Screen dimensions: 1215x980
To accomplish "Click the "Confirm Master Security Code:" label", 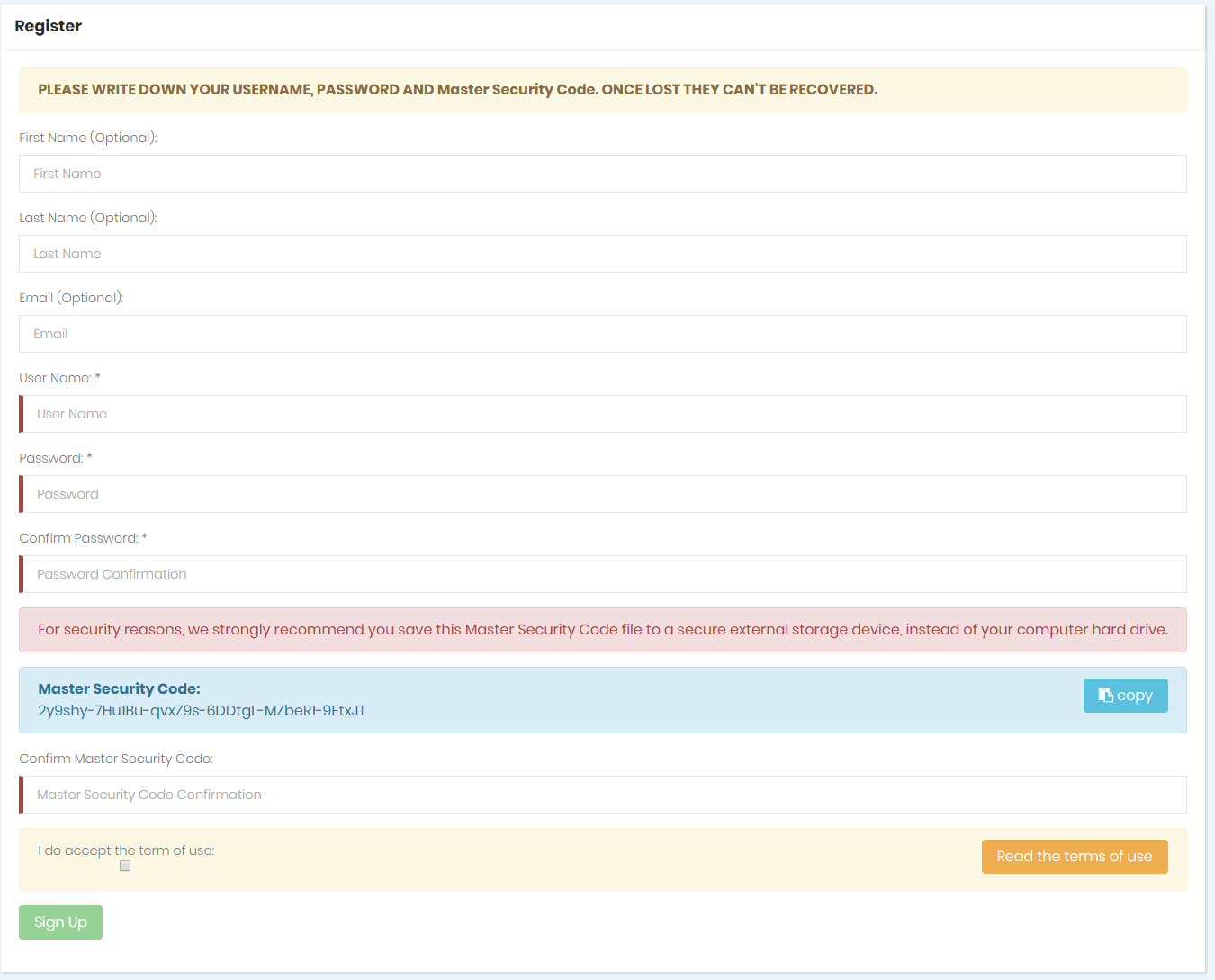I will pyautogui.click(x=116, y=759).
